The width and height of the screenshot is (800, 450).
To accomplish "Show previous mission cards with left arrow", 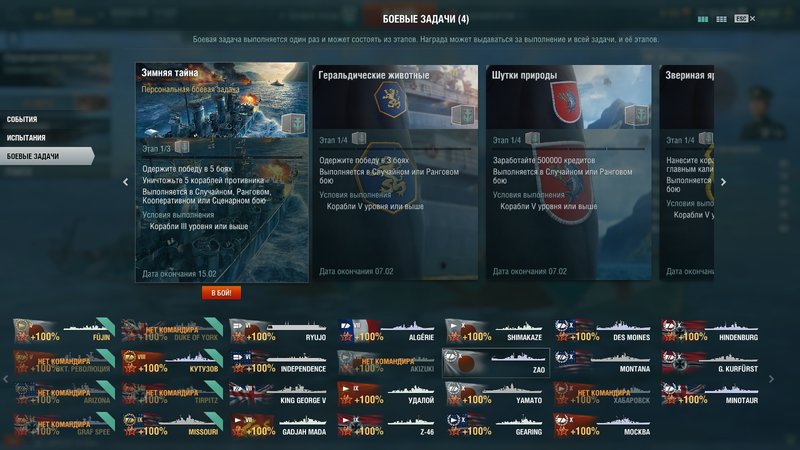I will (x=126, y=182).
